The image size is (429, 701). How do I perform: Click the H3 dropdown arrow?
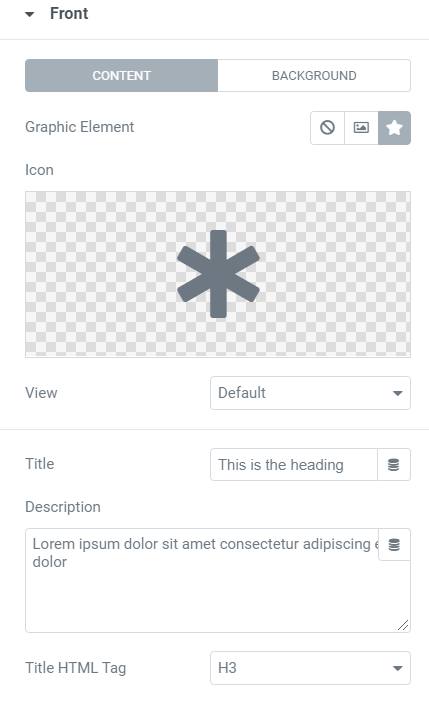click(x=397, y=668)
